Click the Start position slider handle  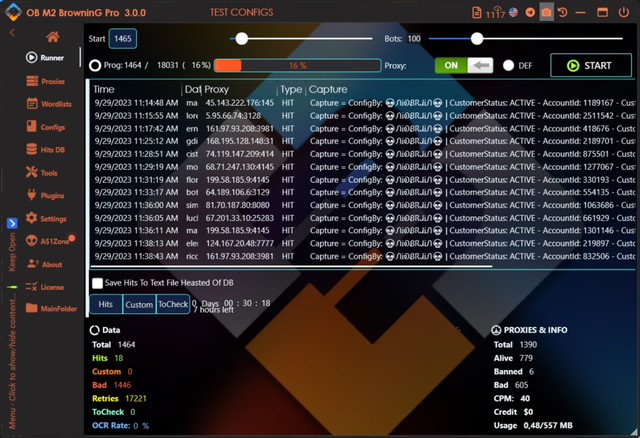pos(242,39)
